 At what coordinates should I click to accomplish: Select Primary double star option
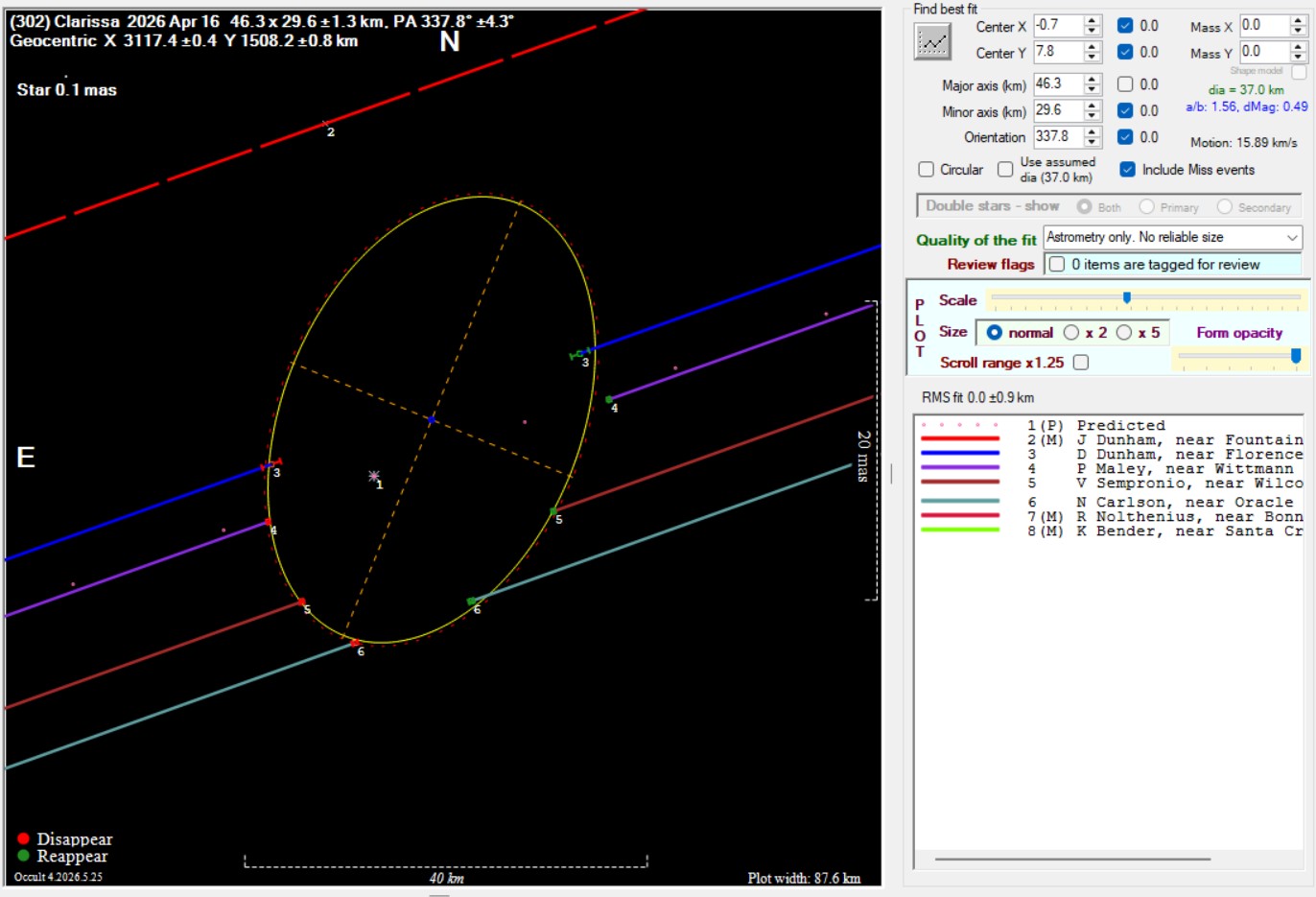(x=1146, y=206)
